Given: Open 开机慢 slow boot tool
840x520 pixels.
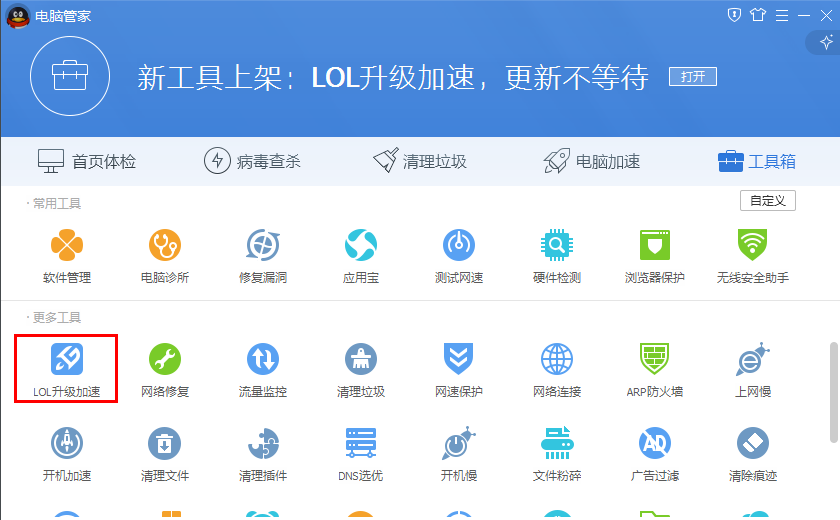Looking at the screenshot, I should (459, 454).
